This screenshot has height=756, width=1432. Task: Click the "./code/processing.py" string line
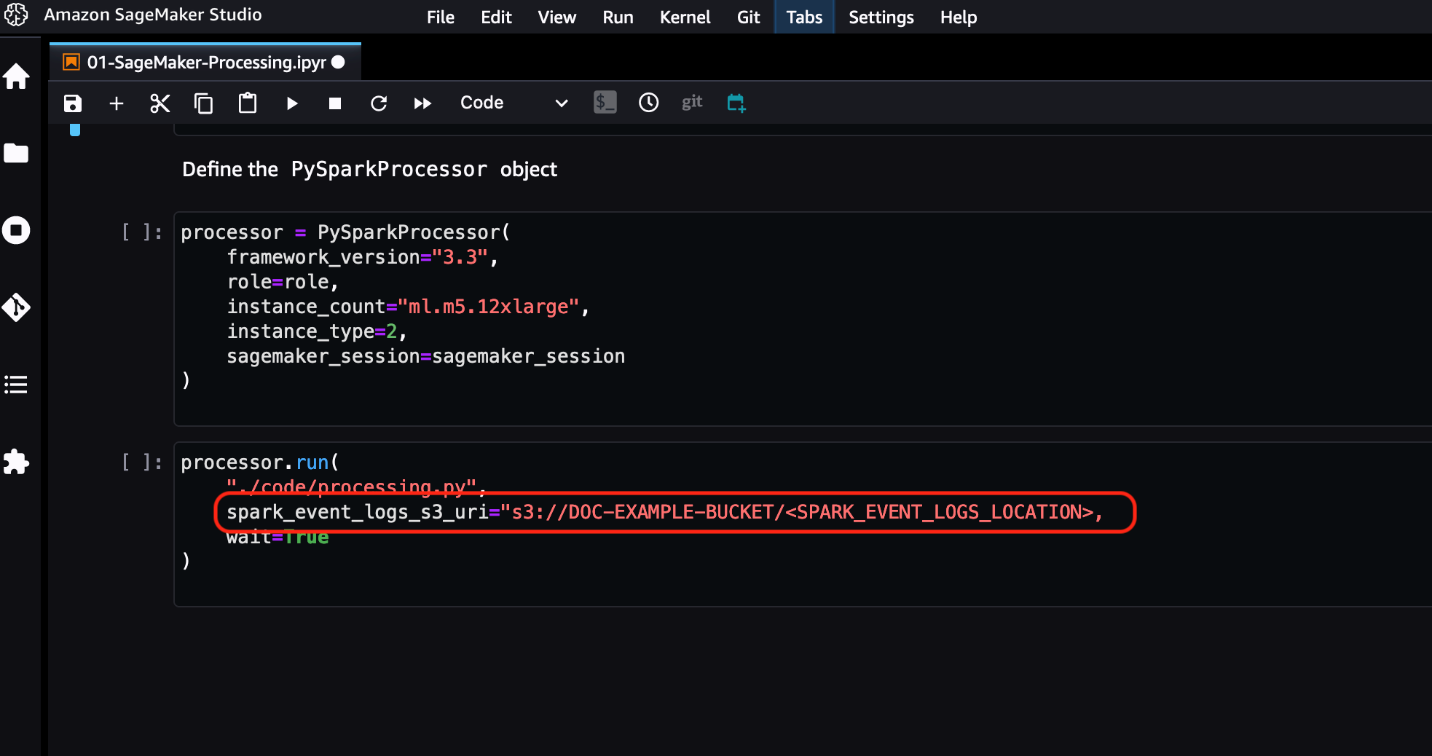[x=356, y=488]
